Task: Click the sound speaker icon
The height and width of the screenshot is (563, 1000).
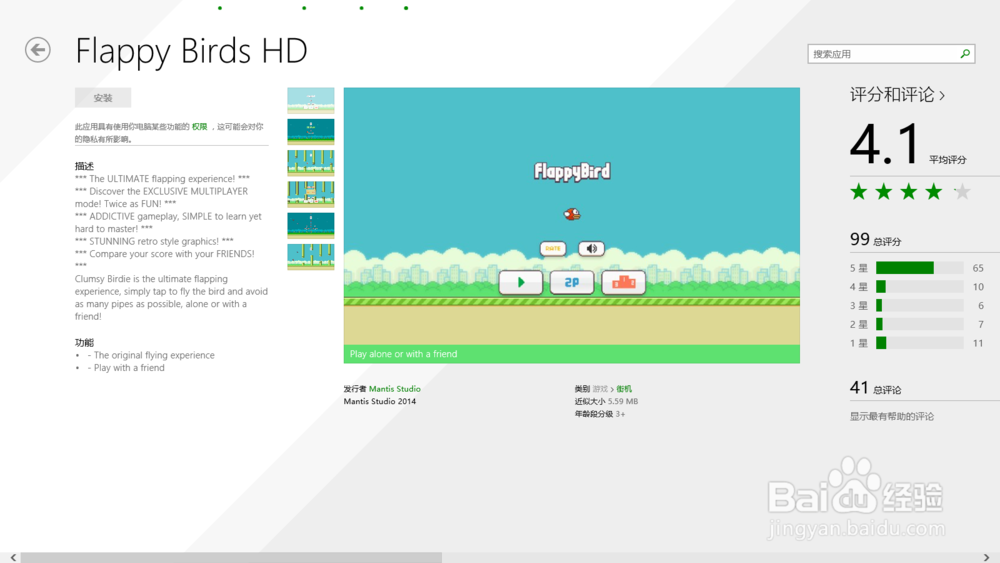Action: pos(591,249)
